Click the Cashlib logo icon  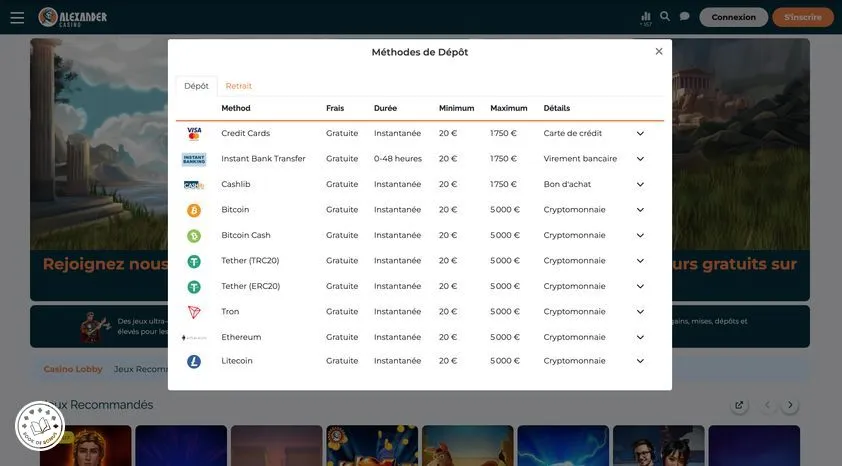coord(194,185)
